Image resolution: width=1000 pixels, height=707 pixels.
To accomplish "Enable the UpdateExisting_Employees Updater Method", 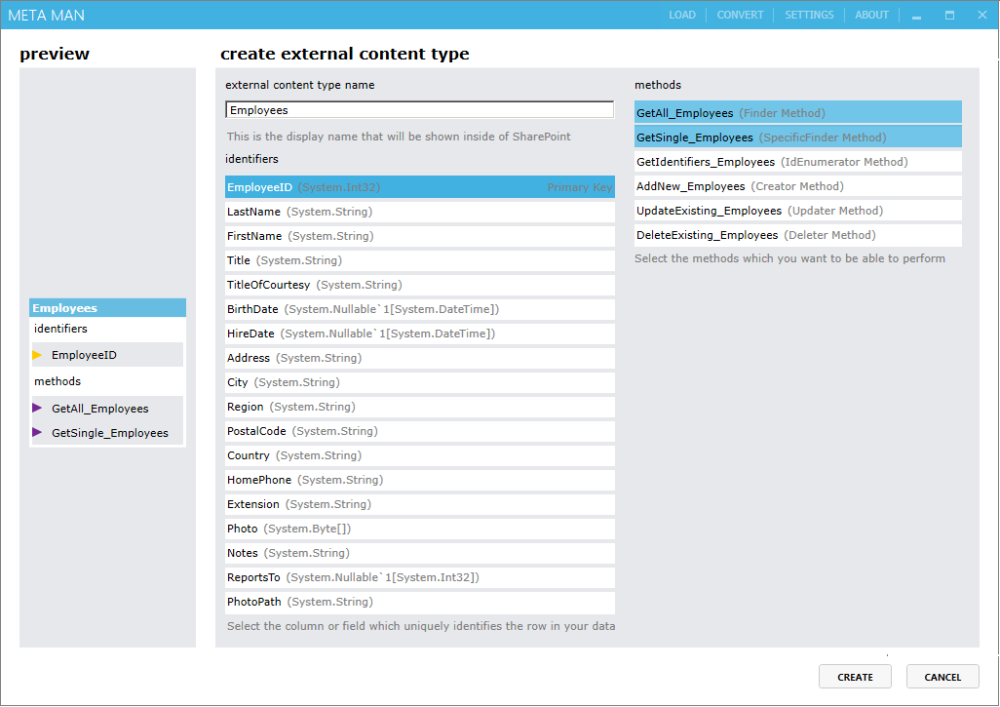I will coord(797,211).
